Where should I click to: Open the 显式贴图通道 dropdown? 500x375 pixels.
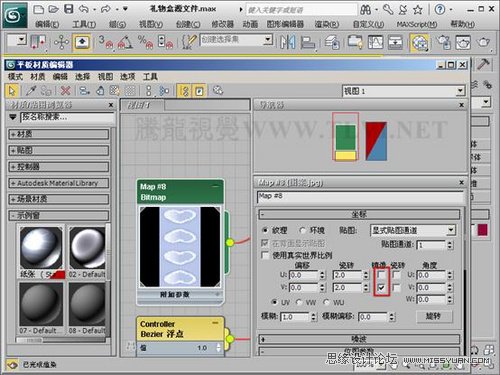[x=413, y=230]
